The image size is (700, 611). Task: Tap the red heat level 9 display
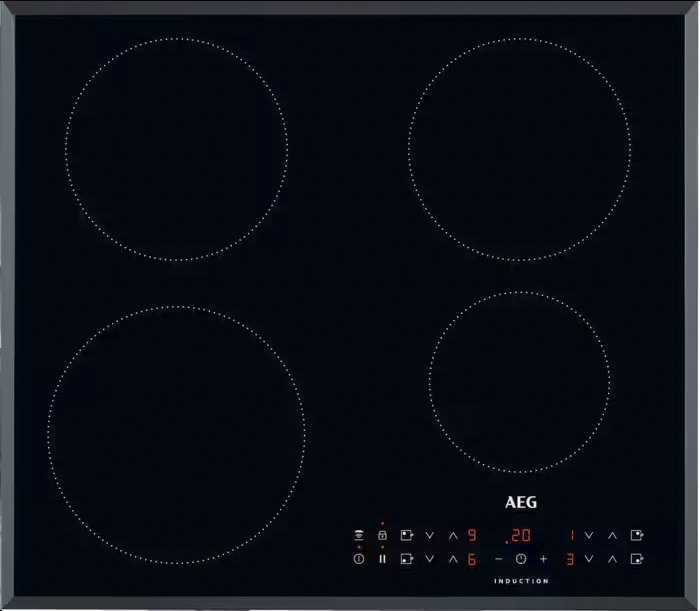[x=472, y=535]
